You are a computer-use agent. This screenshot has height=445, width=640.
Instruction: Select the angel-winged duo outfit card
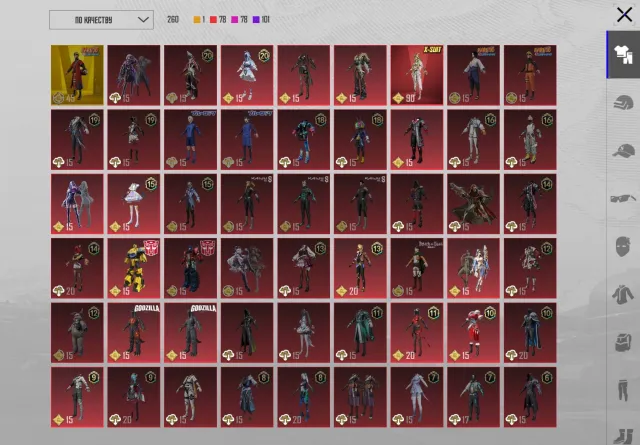(x=473, y=268)
